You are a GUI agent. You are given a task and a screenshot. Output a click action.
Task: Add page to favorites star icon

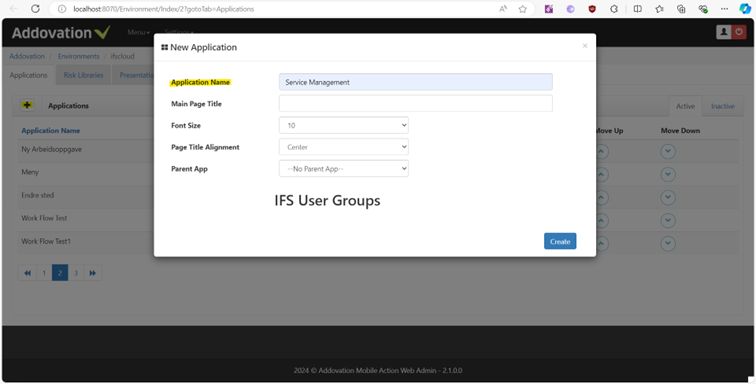click(523, 9)
